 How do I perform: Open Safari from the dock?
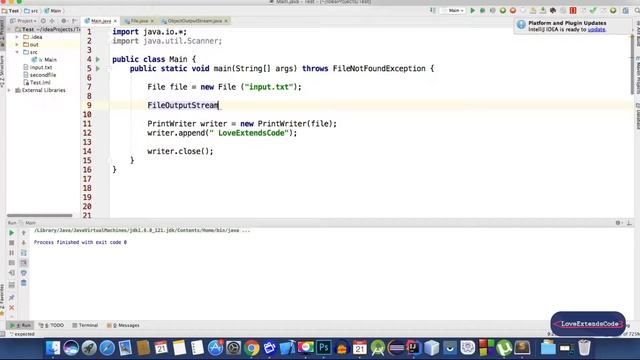[107, 348]
